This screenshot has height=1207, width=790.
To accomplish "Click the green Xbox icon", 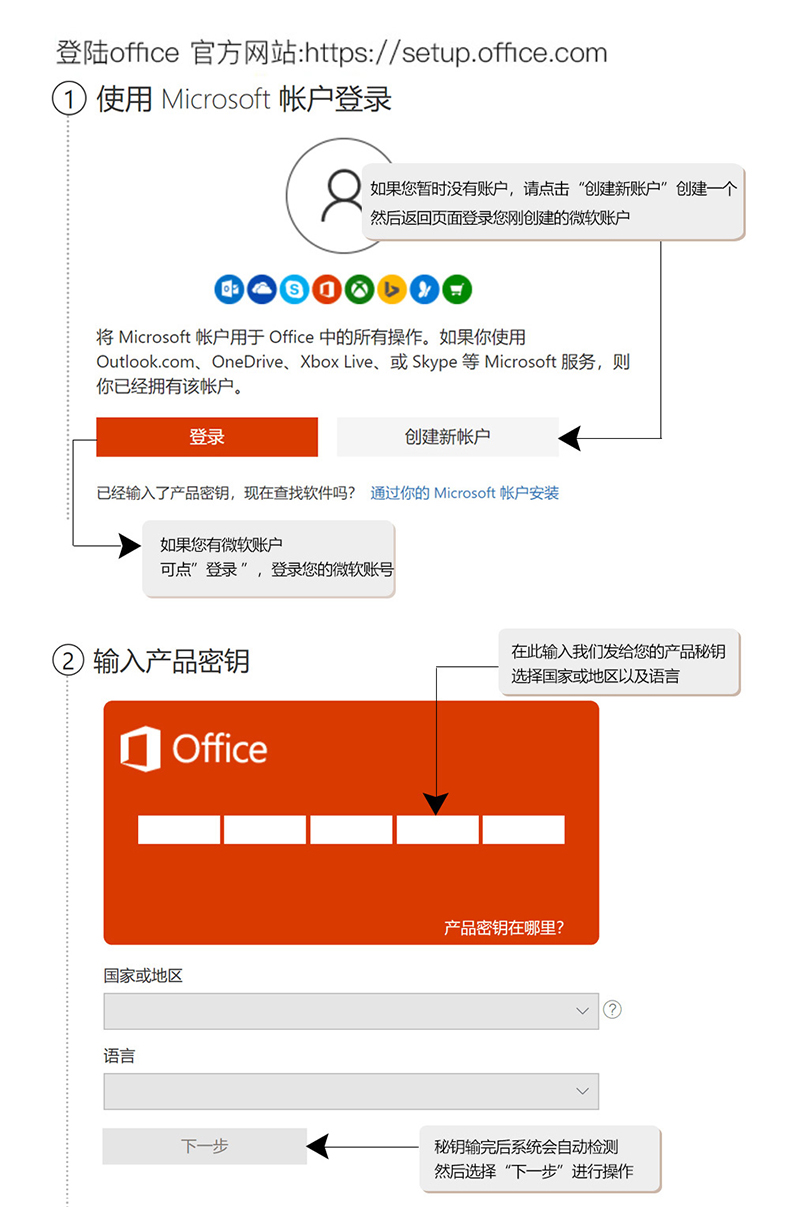I will (359, 289).
